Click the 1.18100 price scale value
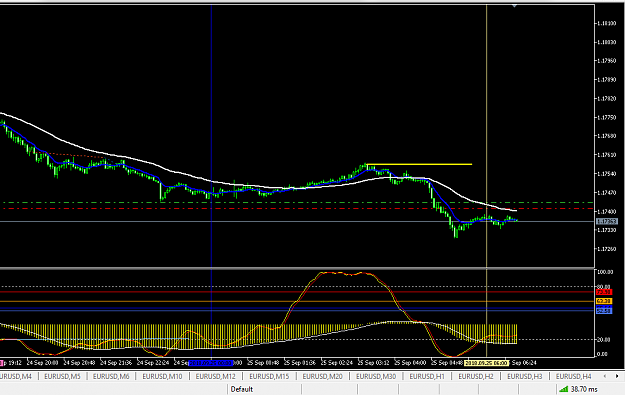 click(607, 23)
